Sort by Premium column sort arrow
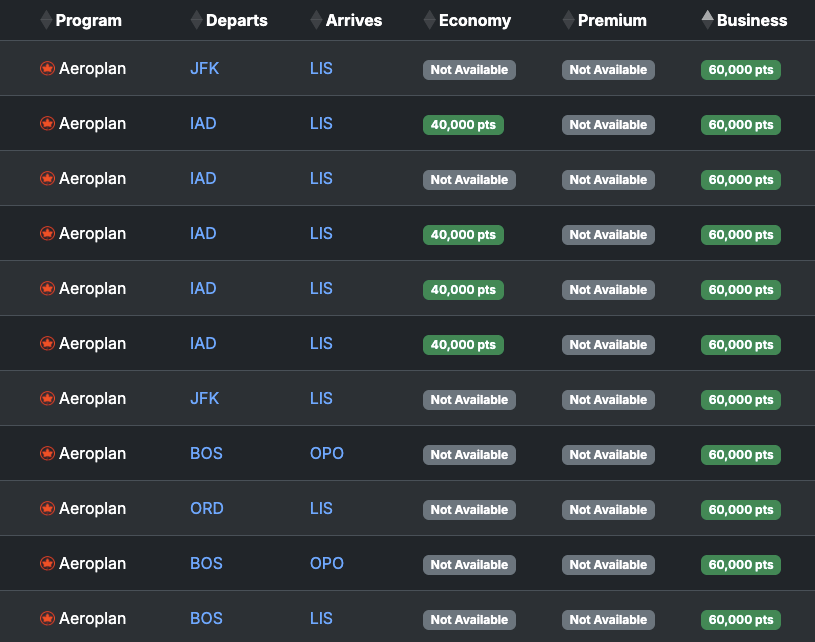 569,20
